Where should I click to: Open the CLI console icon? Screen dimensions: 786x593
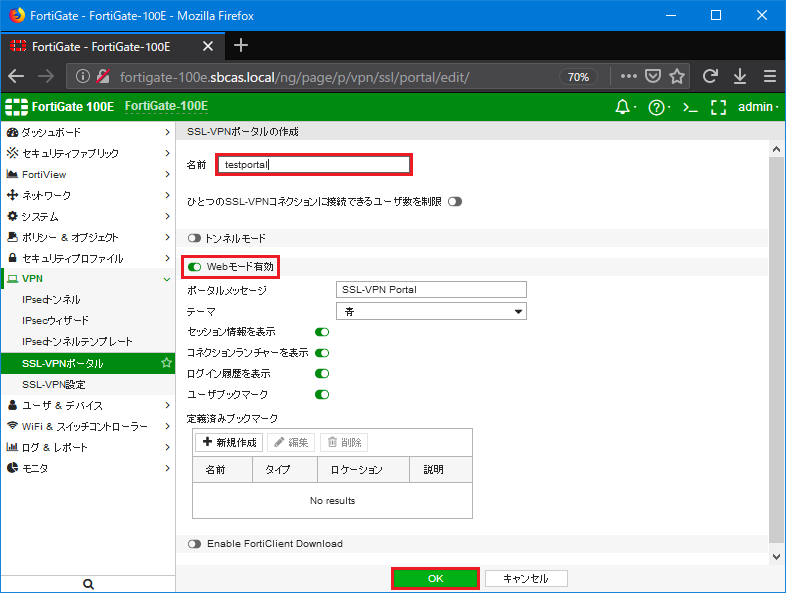coord(690,107)
